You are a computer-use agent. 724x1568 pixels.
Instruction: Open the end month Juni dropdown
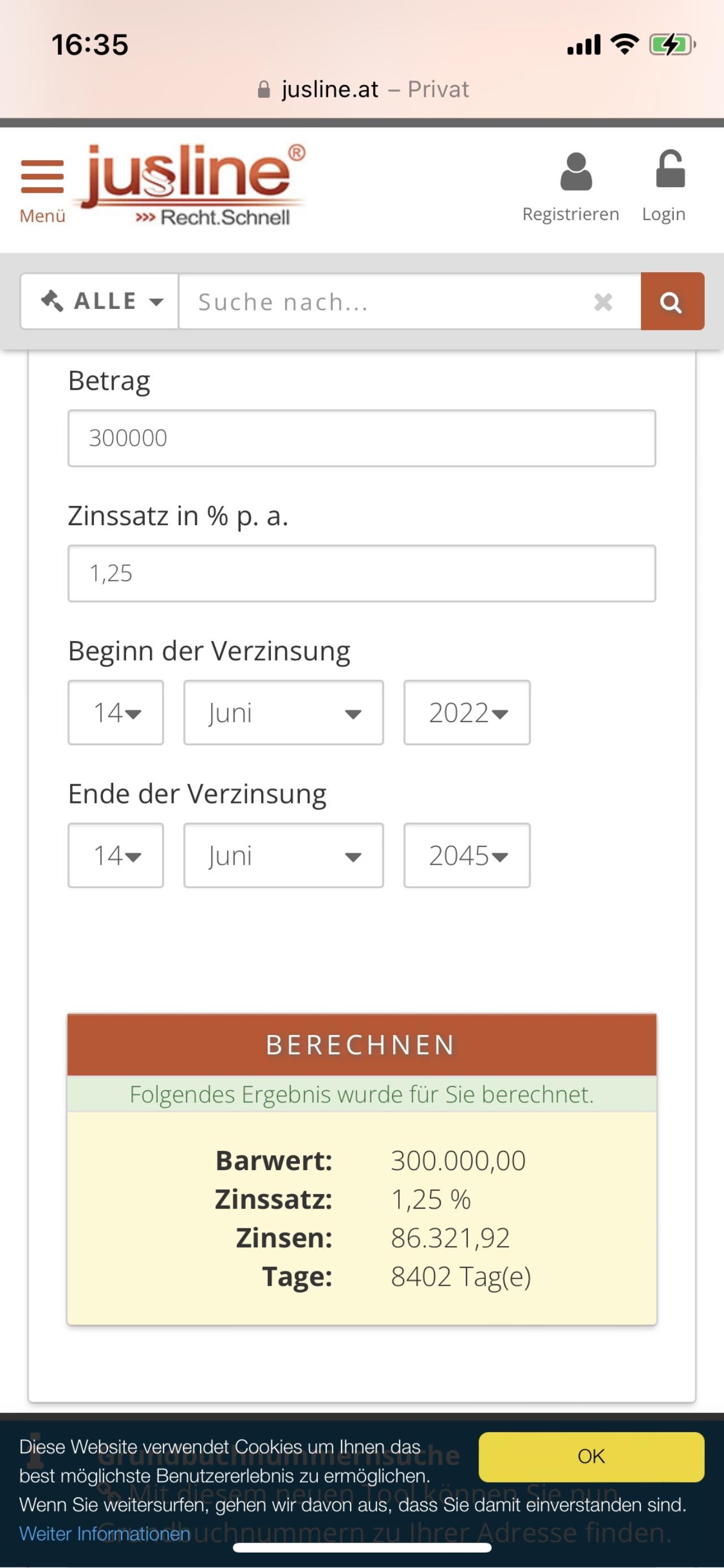click(283, 855)
